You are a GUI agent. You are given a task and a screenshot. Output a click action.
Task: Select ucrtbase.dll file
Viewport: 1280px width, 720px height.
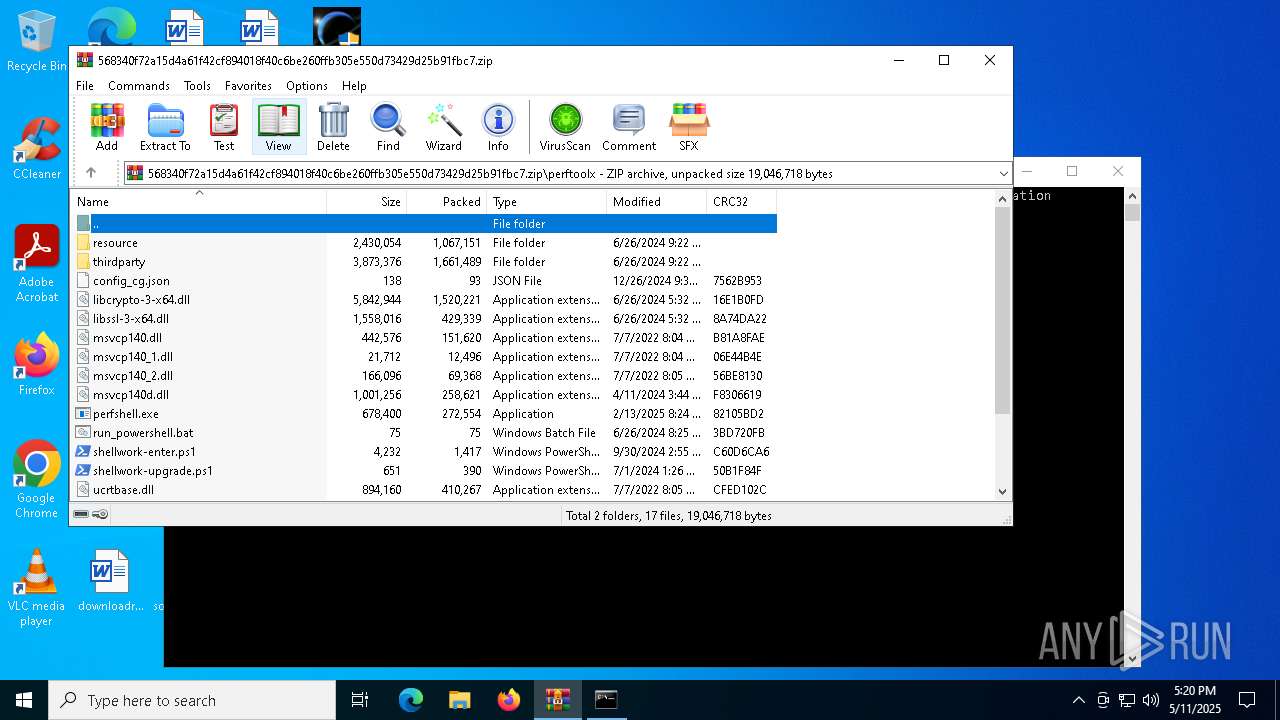point(426,490)
